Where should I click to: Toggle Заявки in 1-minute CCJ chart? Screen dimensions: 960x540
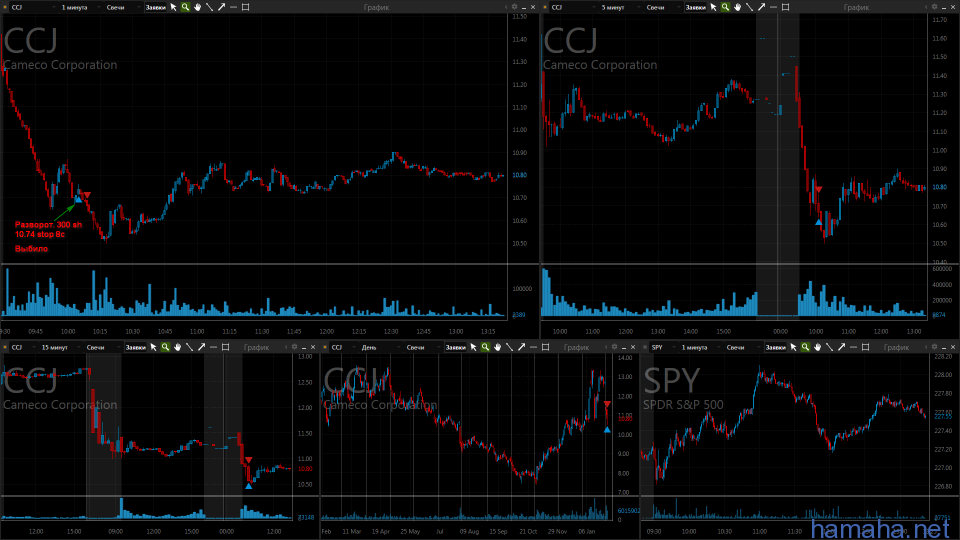tap(156, 7)
